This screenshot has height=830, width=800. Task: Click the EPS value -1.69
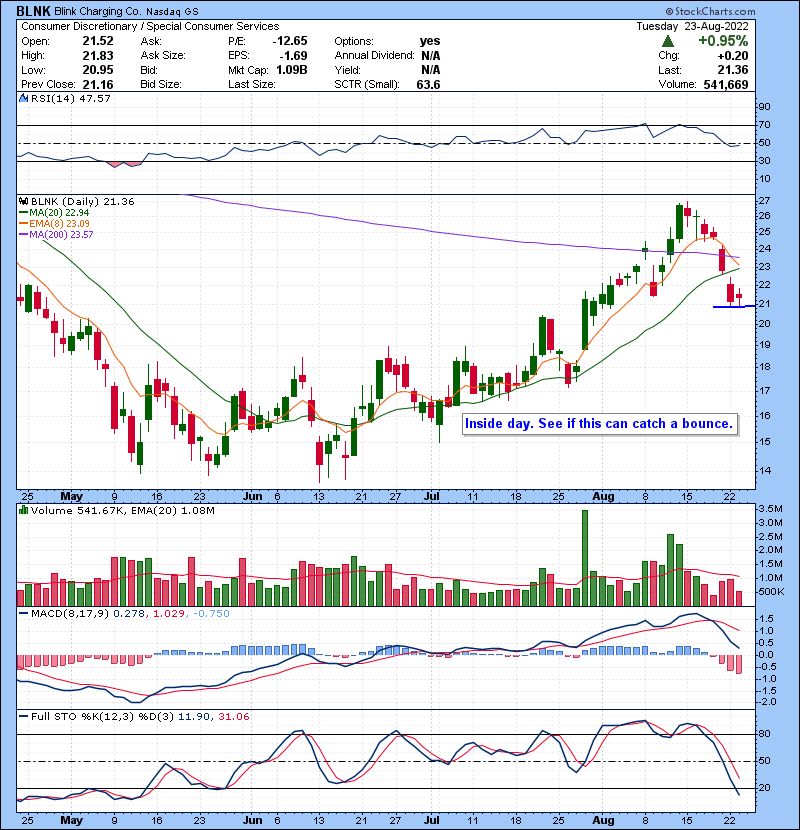(293, 56)
